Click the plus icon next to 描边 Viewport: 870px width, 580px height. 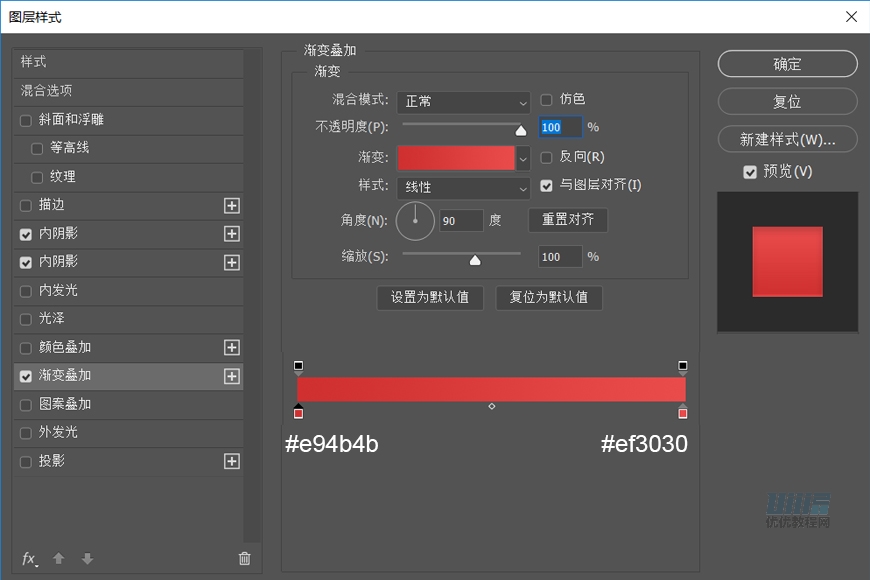click(232, 205)
